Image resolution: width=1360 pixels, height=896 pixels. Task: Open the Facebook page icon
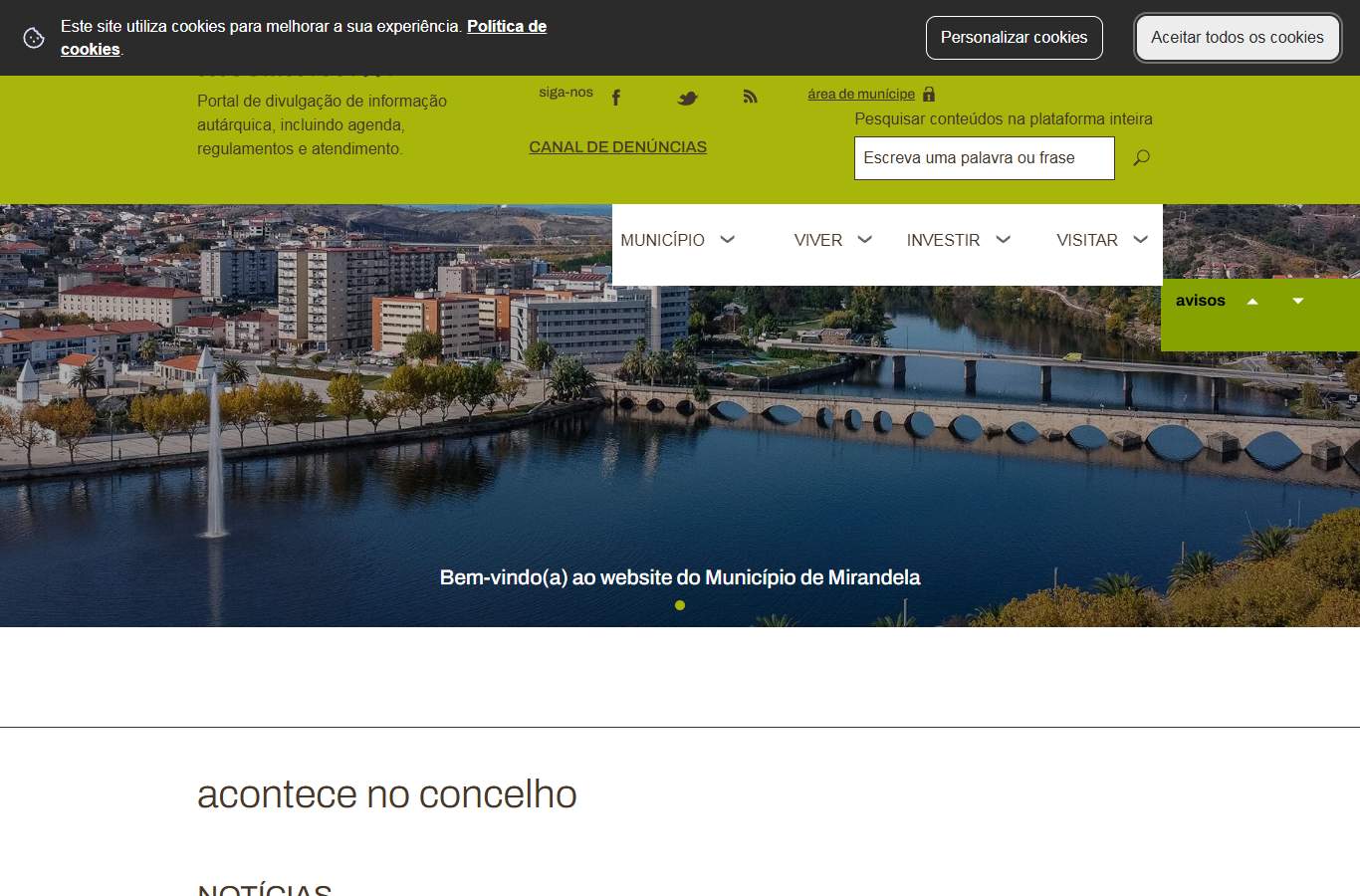616,97
